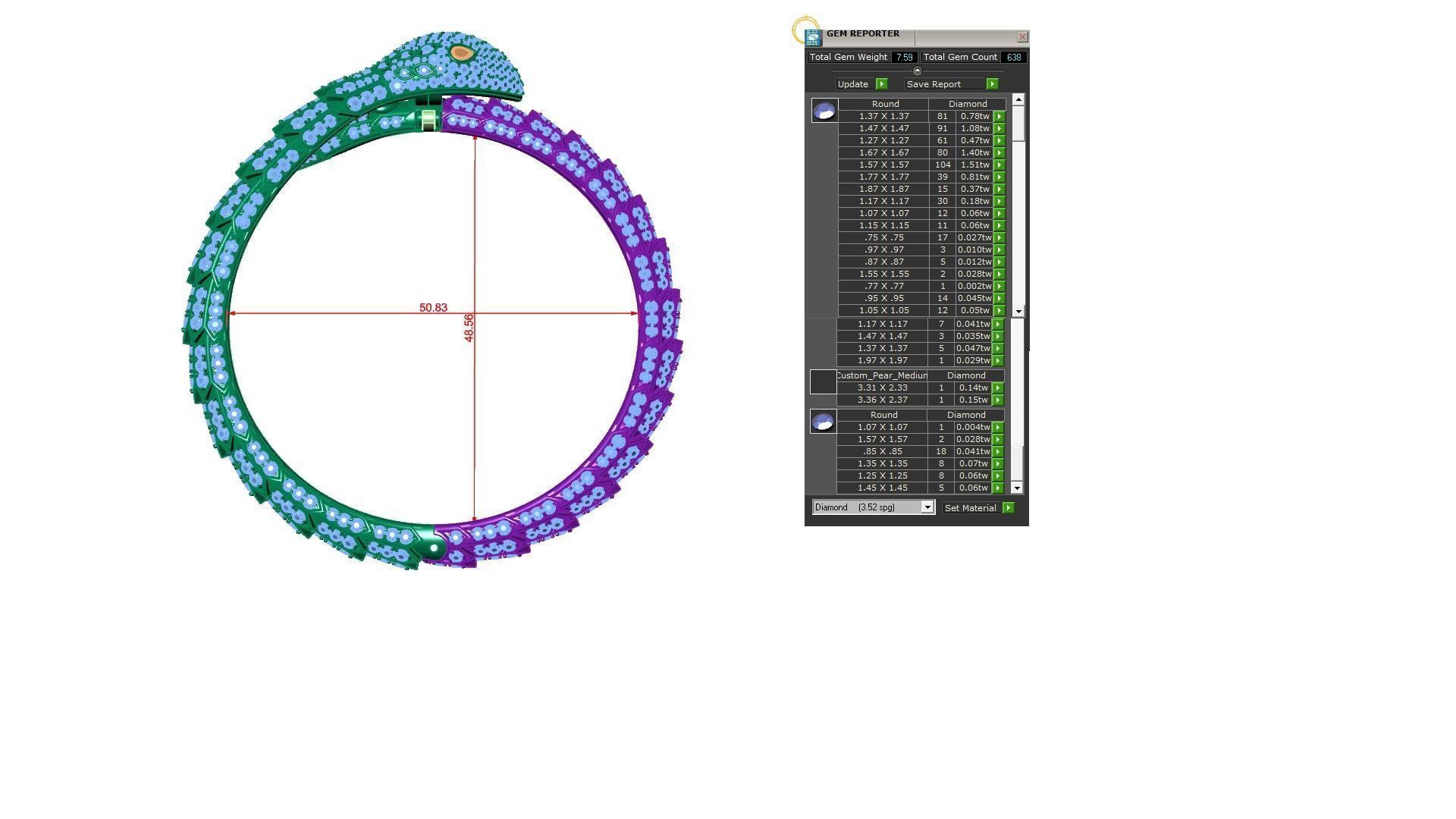
Task: Click green arrow for .85 X .85 row
Action: tap(998, 452)
